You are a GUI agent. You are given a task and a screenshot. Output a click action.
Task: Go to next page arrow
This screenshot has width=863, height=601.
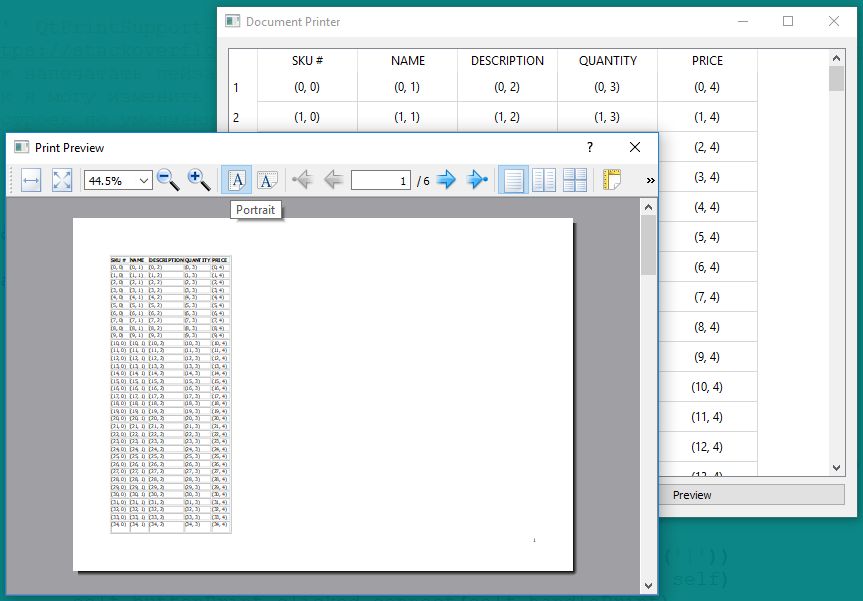(x=446, y=179)
